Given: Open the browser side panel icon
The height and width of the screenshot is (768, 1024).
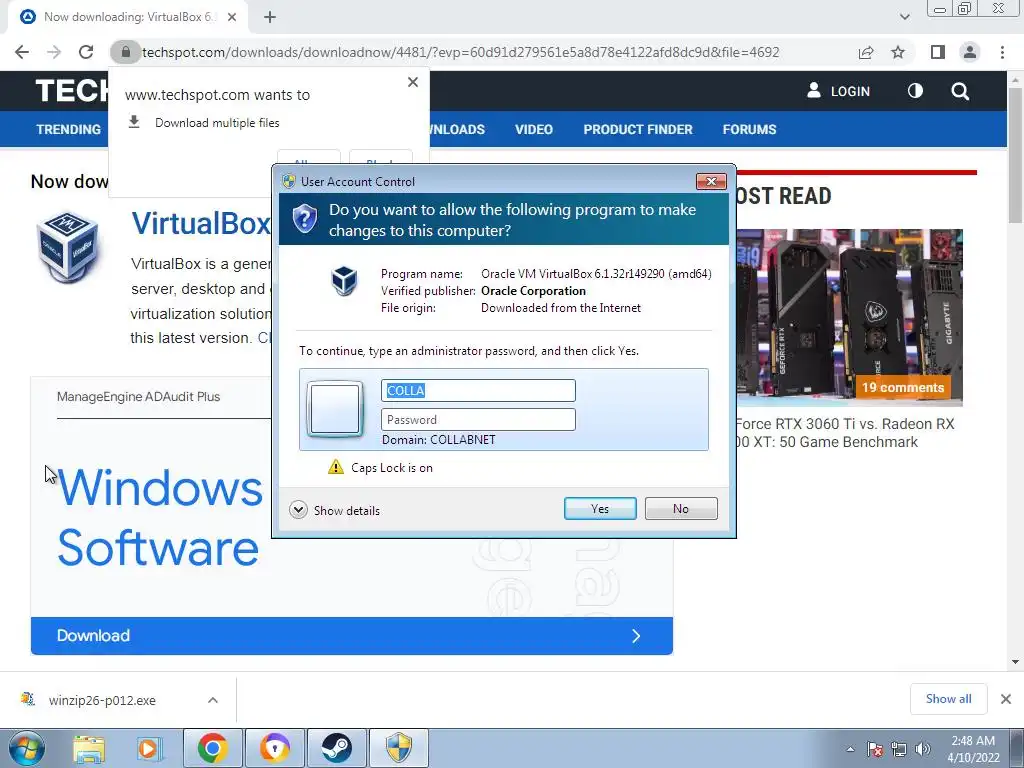Looking at the screenshot, I should click(x=938, y=52).
